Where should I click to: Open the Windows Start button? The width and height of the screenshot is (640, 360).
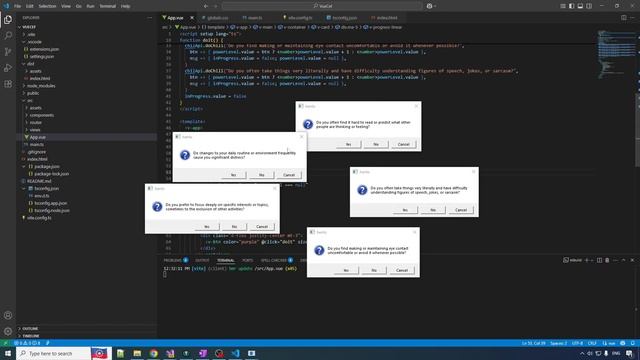(x=8, y=353)
